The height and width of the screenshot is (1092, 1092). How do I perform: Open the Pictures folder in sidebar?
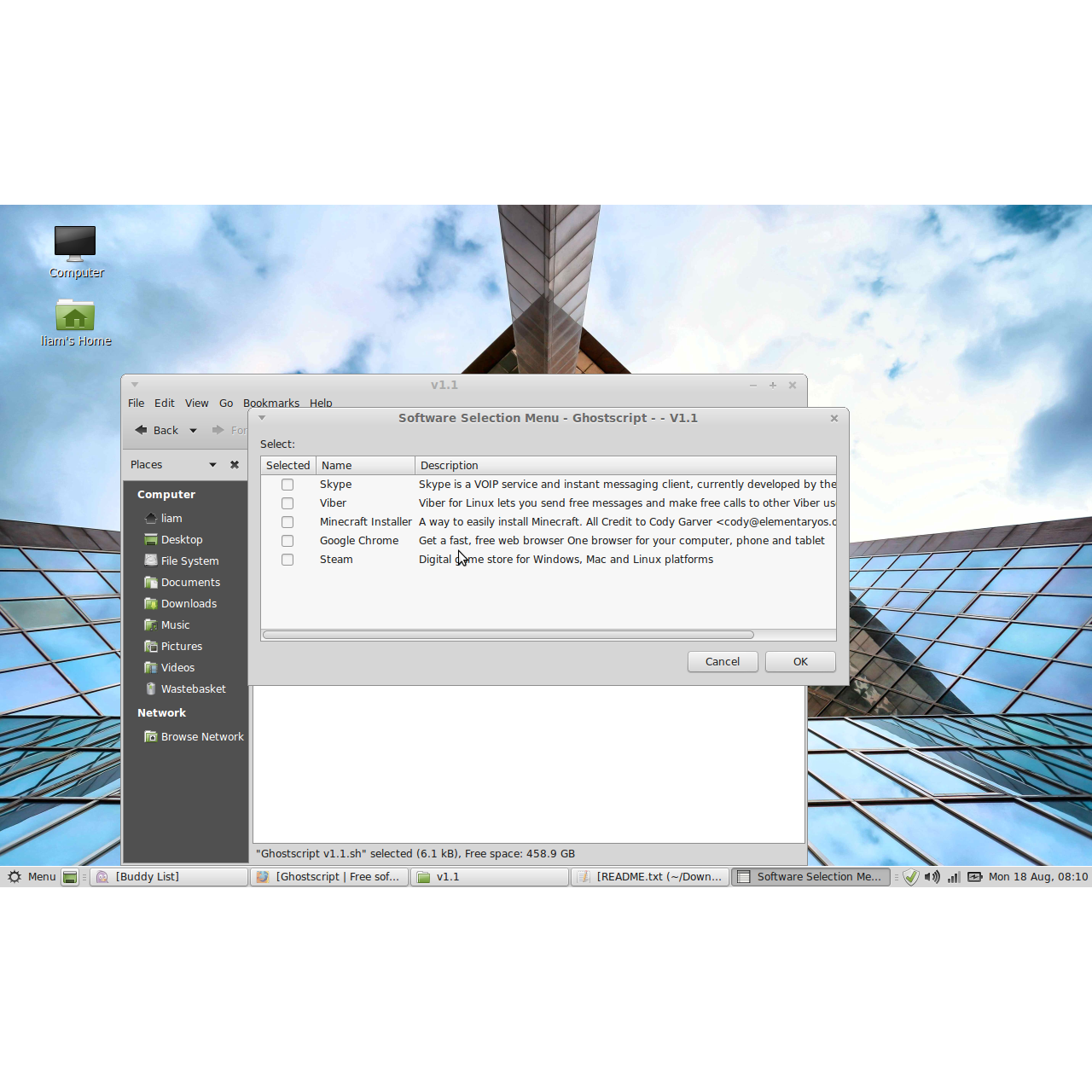click(181, 646)
